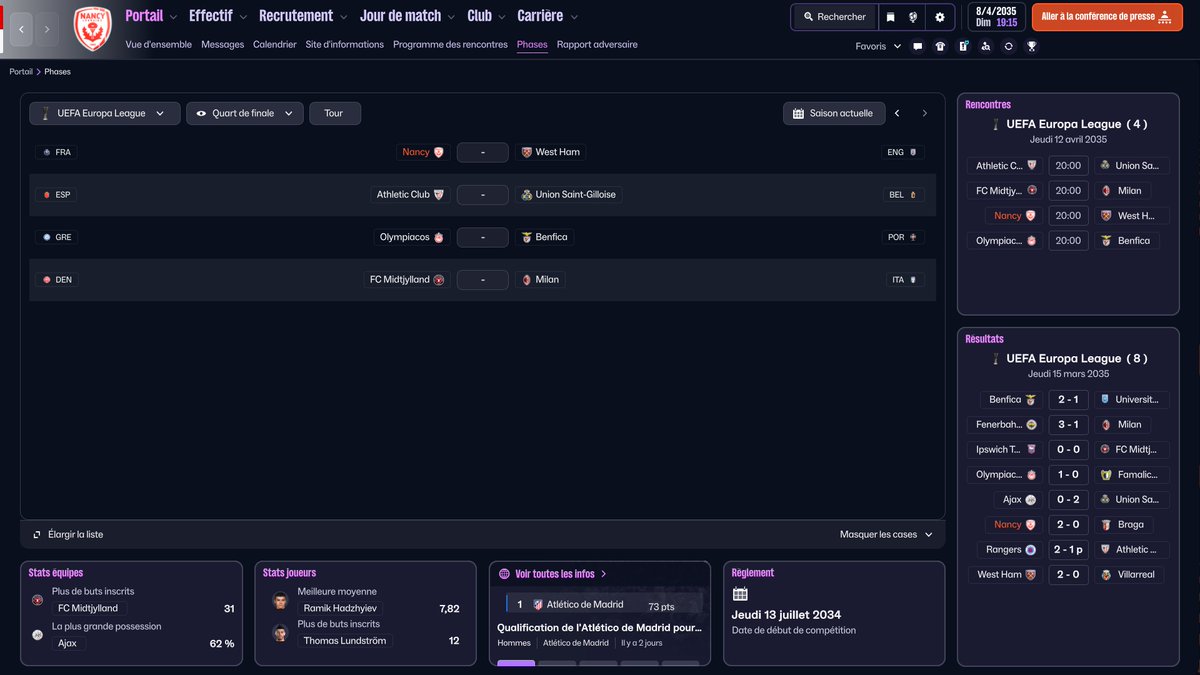Select West Ham in the quarter-final fixture list
This screenshot has width=1200, height=675.
coord(550,152)
